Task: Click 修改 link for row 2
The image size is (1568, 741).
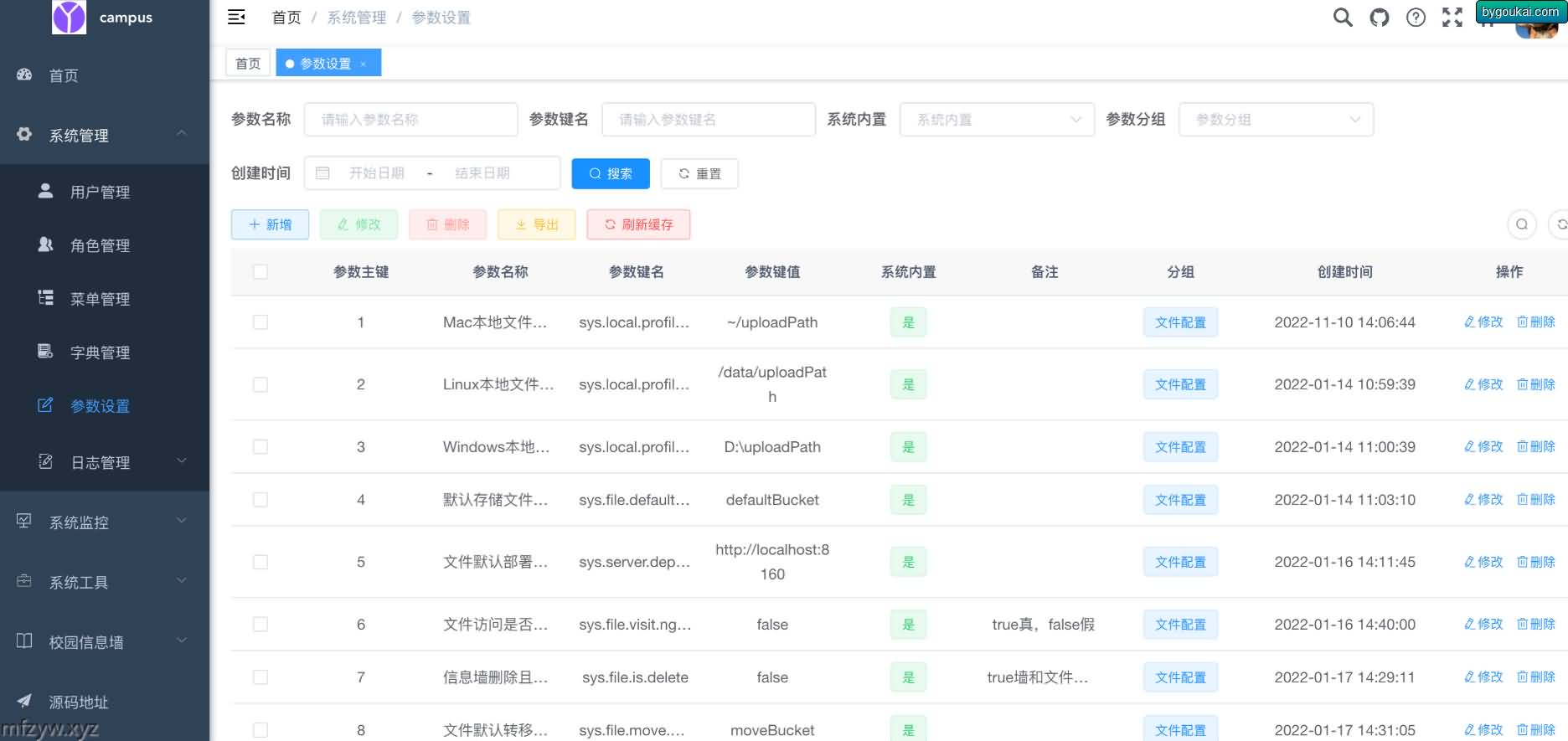Action: pyautogui.click(x=1483, y=384)
